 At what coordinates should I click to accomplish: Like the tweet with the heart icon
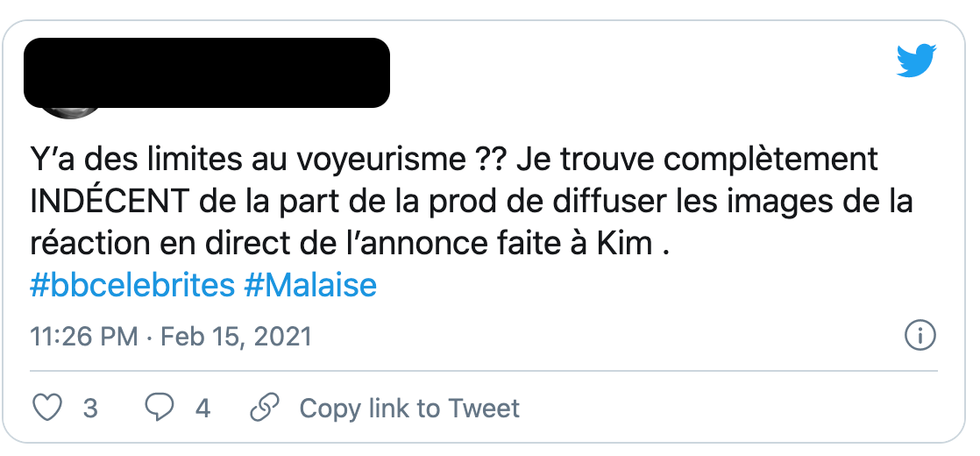tap(47, 408)
